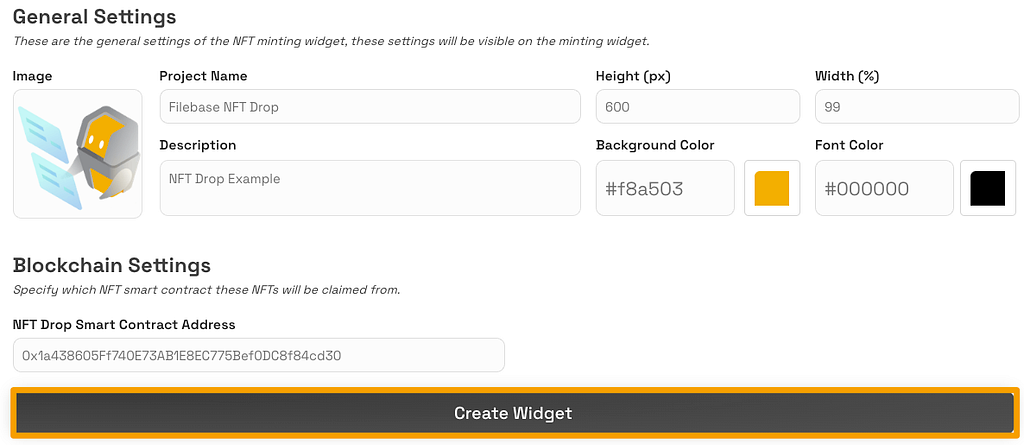
Task: Click the Height (px) label
Action: [x=633, y=76]
